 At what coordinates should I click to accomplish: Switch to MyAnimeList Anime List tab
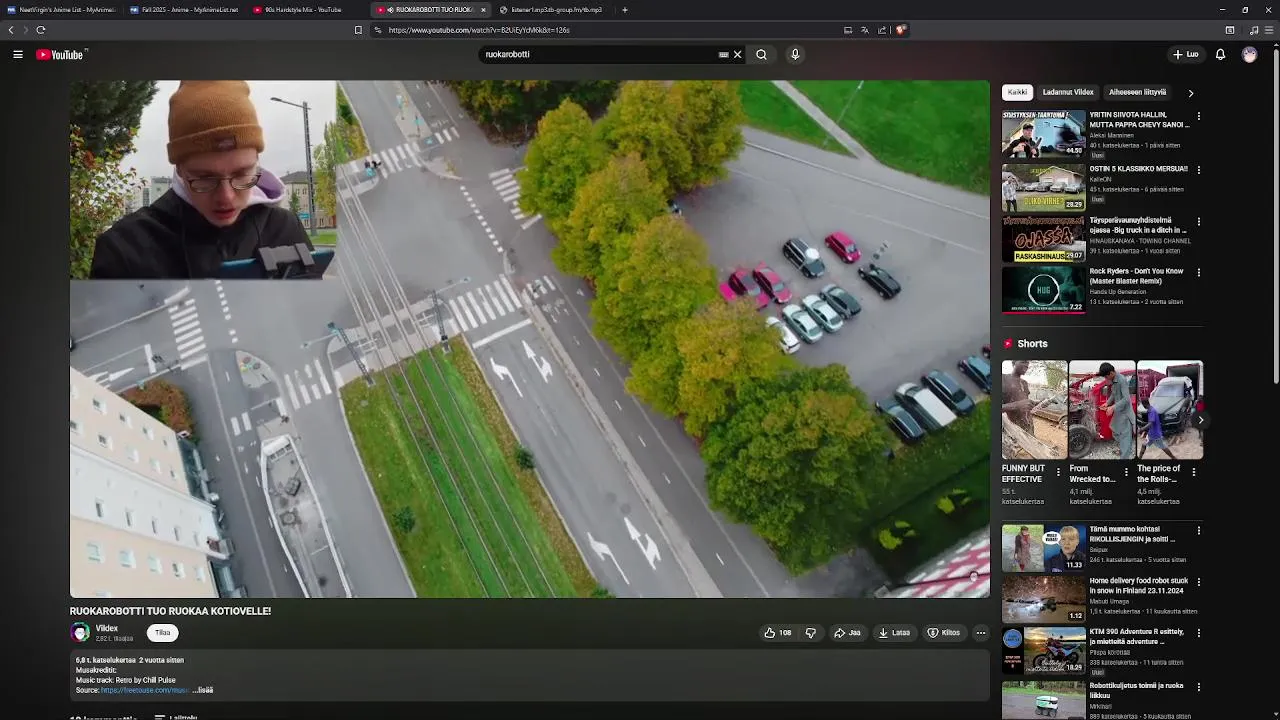pos(62,10)
